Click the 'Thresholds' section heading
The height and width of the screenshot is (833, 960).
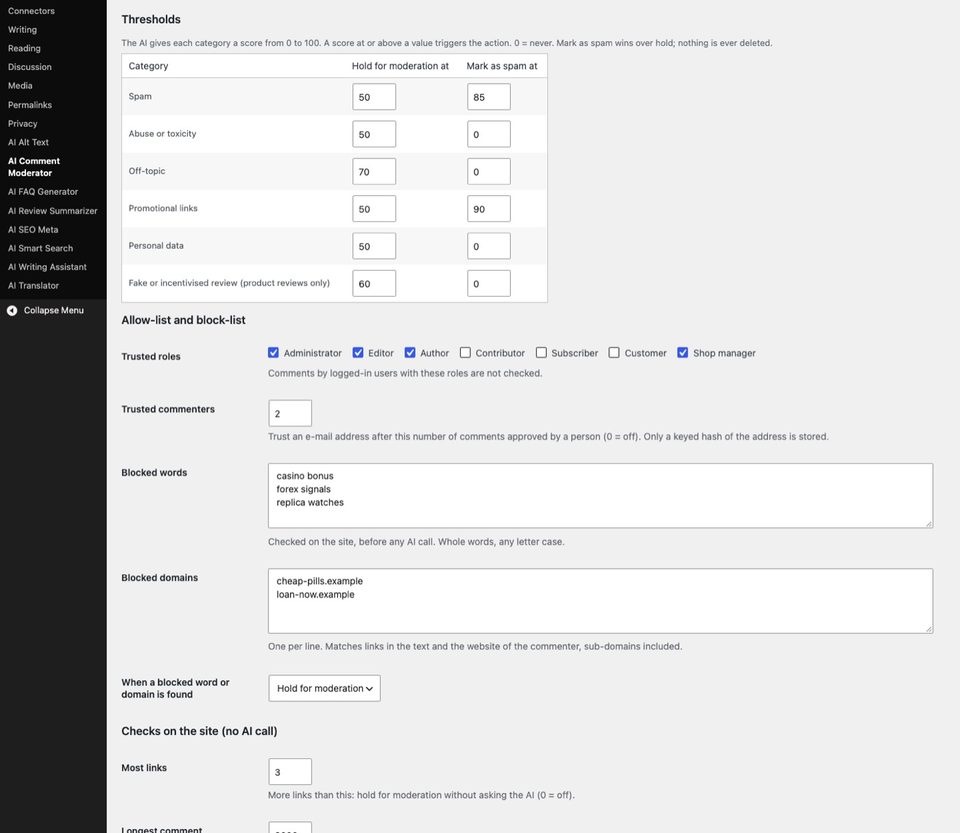tap(151, 20)
